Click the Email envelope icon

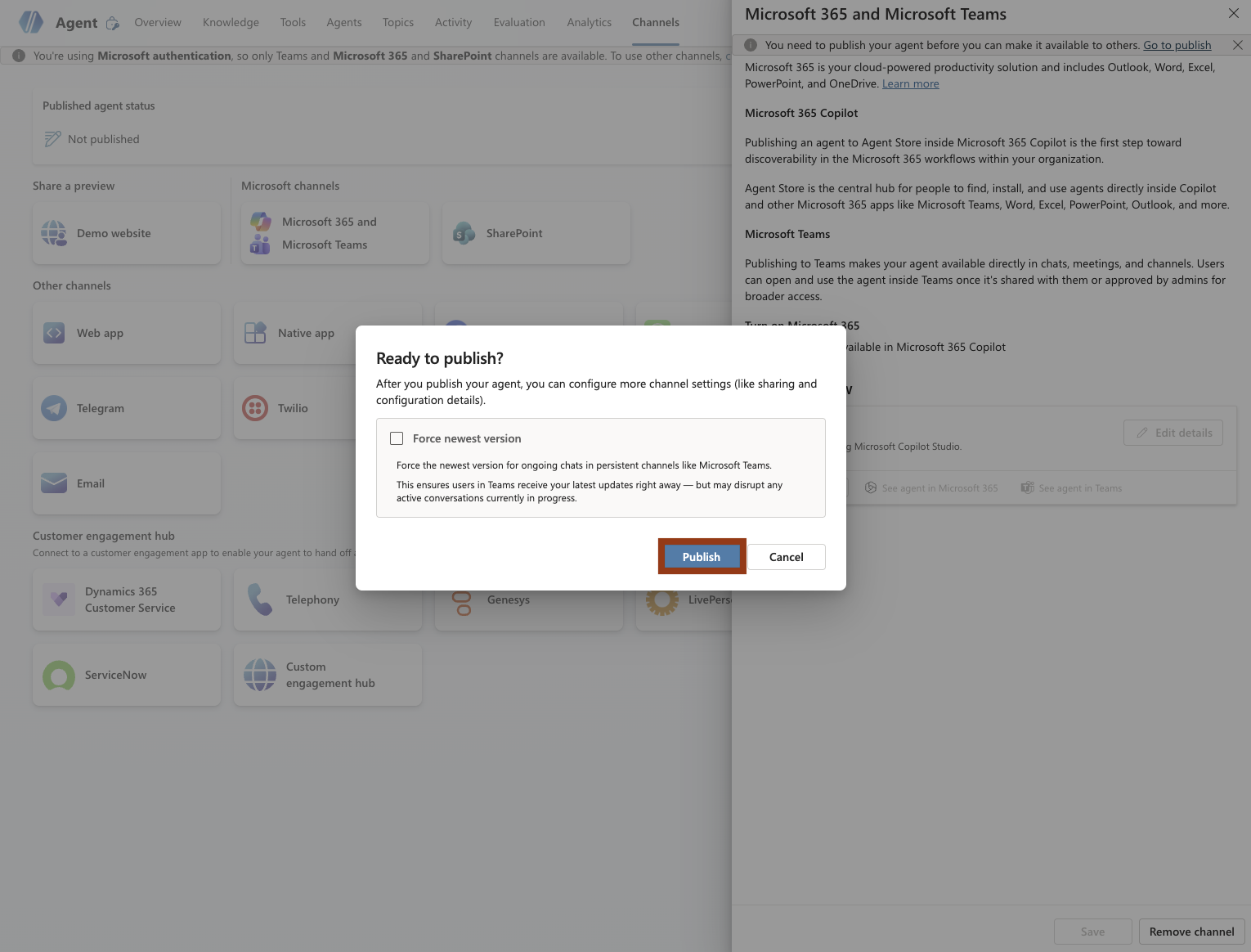click(54, 483)
